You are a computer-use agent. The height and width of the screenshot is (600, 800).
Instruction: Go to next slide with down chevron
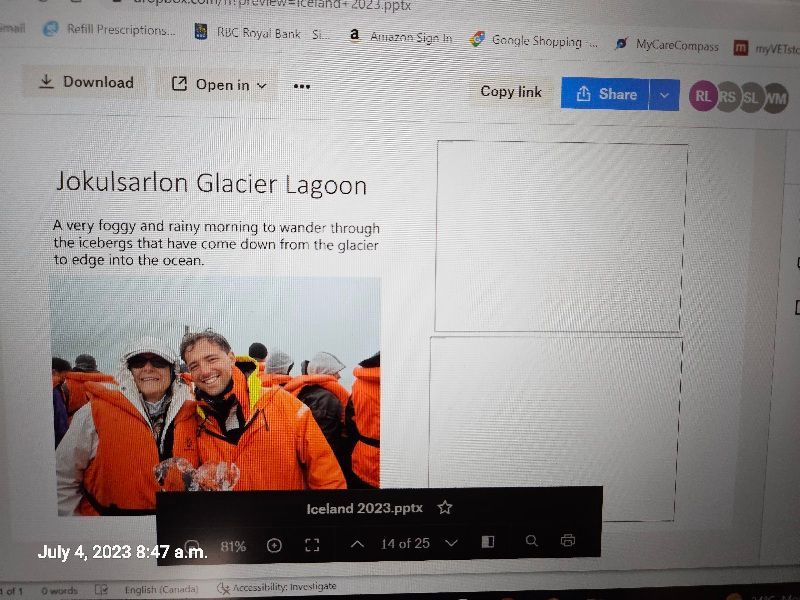point(451,543)
